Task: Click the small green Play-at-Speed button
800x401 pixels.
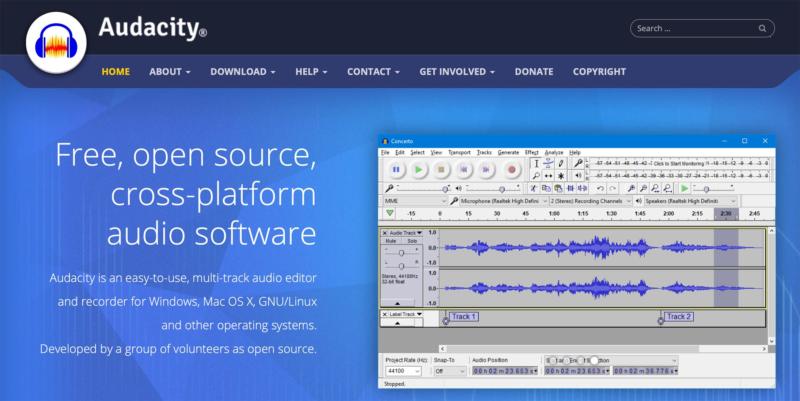Action: (x=685, y=189)
